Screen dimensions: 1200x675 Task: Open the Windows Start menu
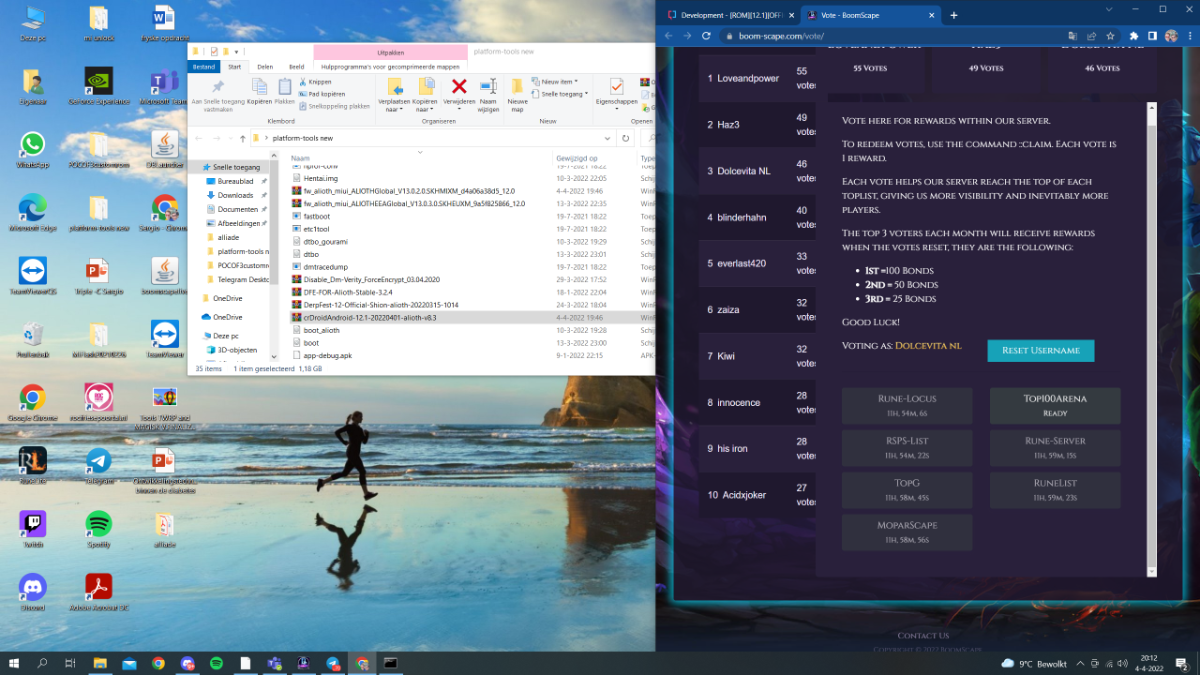pyautogui.click(x=14, y=662)
